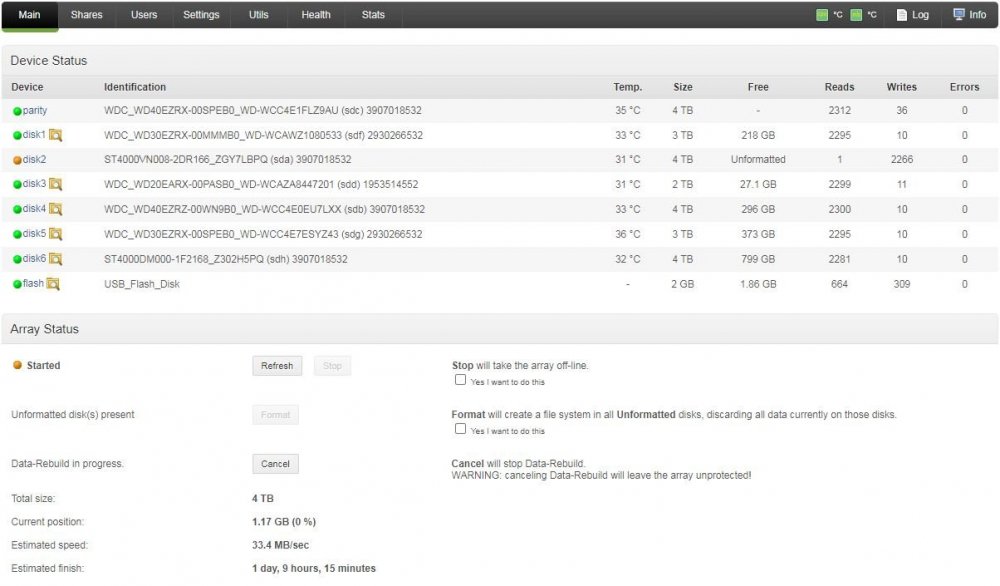Open the disk6 device link
This screenshot has width=1000, height=586.
tap(34, 258)
